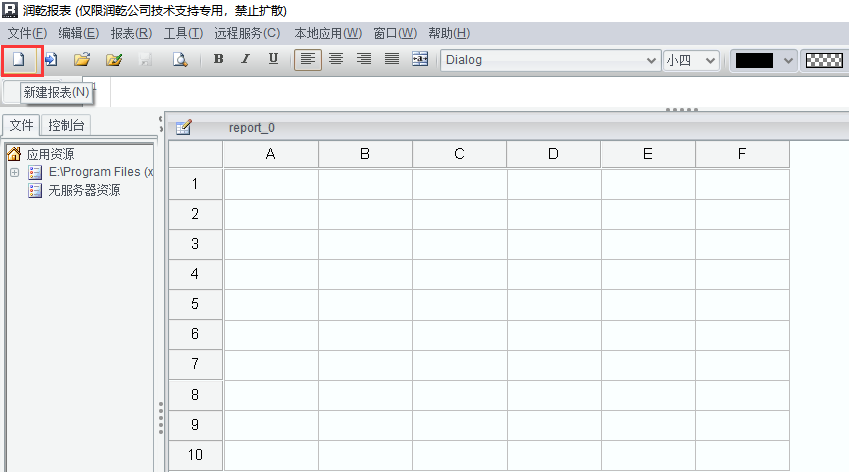
Task: Expand the E:\Program Files tree node
Action: 15,173
